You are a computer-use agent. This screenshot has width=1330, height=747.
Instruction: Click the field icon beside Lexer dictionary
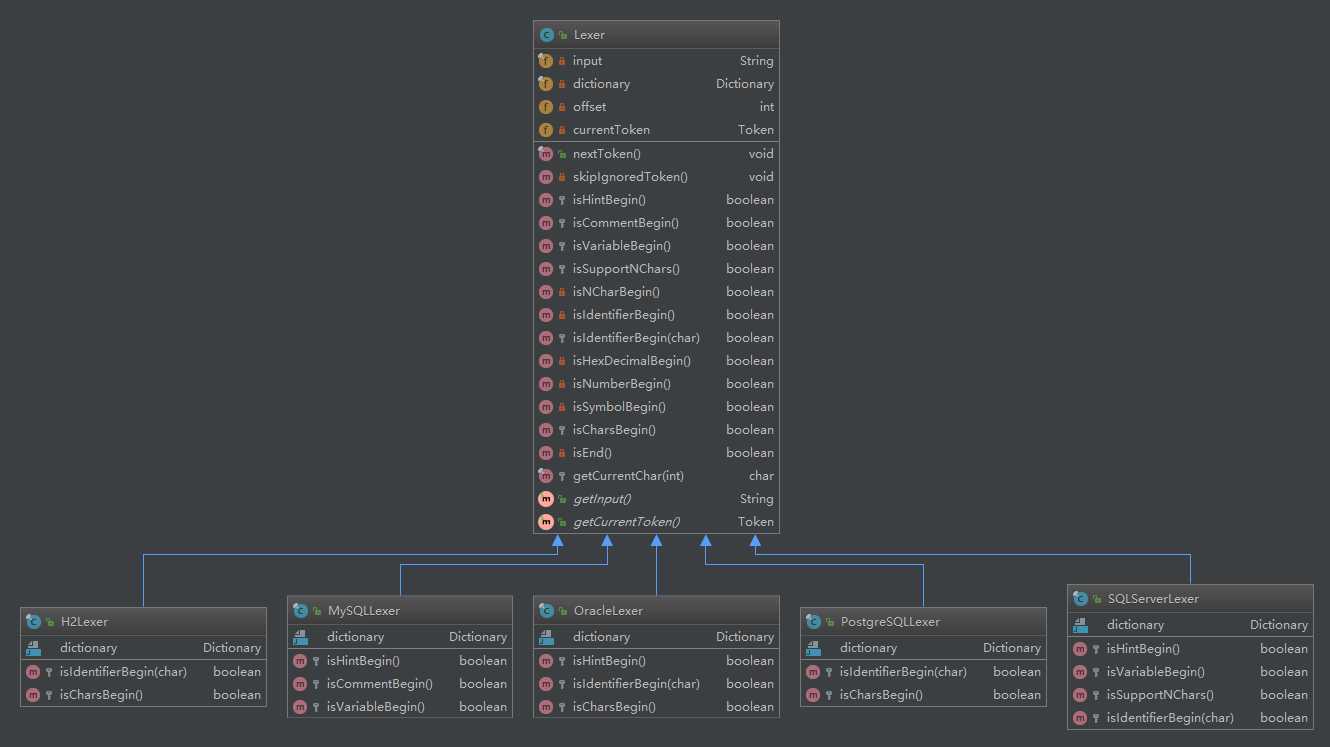pos(546,84)
